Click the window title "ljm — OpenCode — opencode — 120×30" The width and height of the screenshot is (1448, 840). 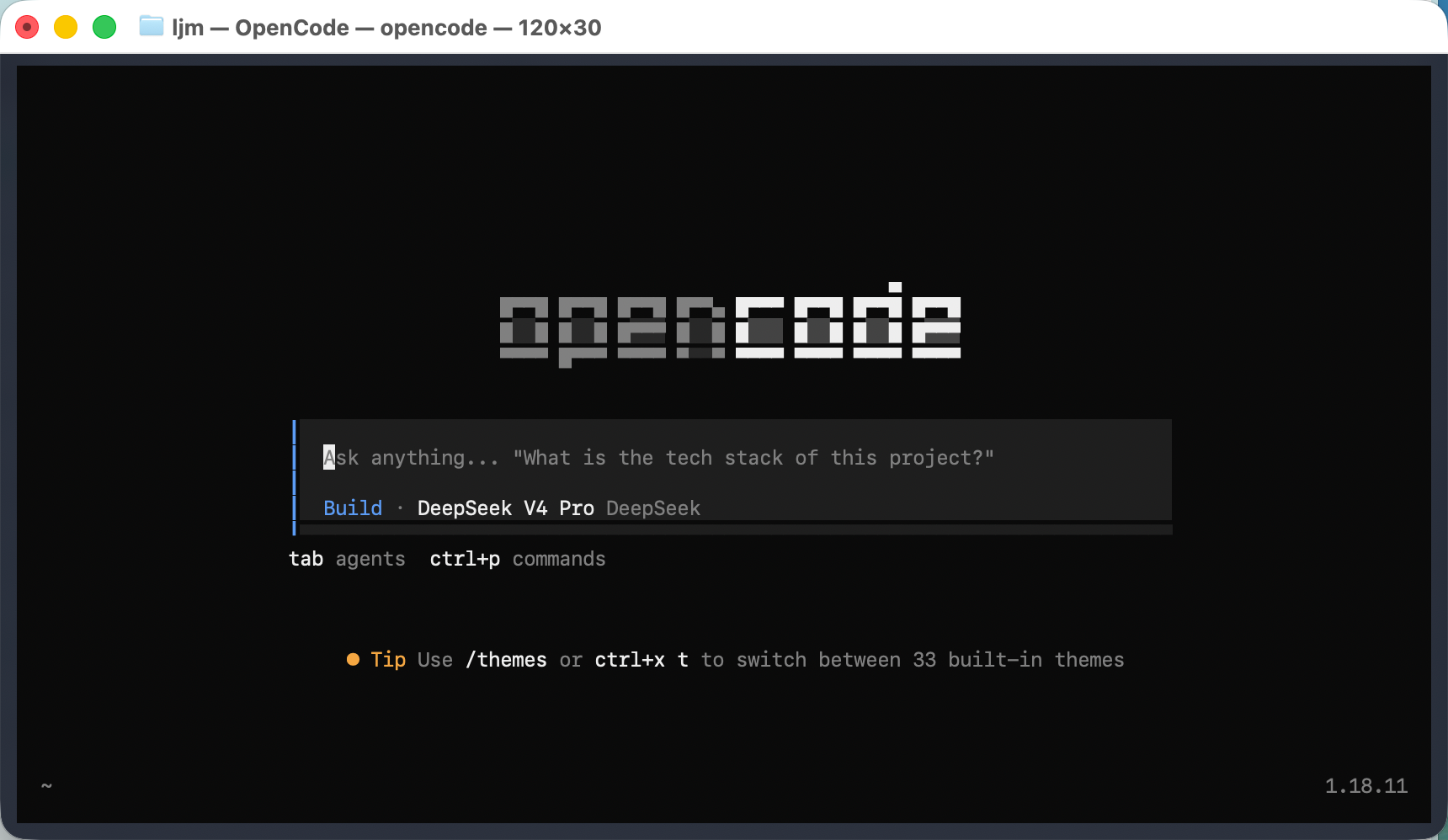coord(386,28)
